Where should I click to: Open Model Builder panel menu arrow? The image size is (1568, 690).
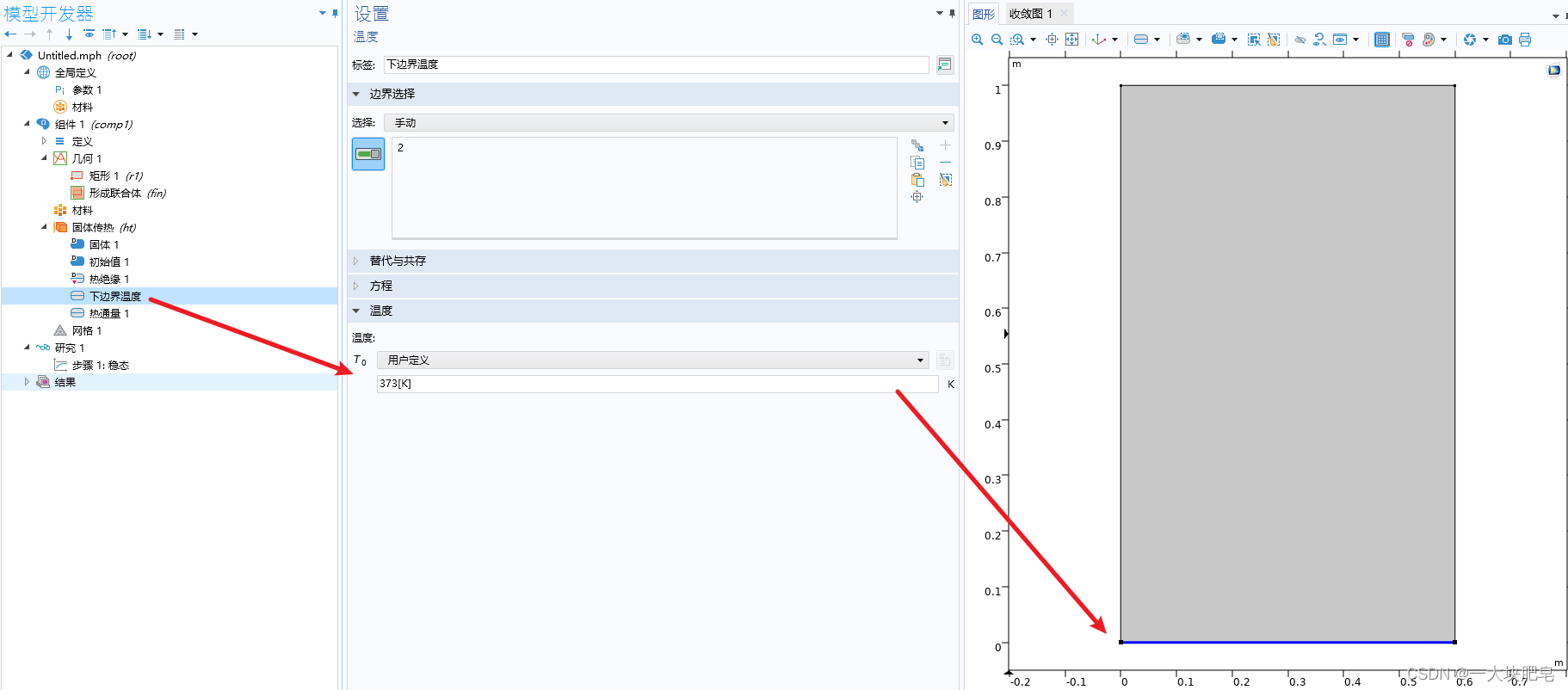(x=323, y=14)
